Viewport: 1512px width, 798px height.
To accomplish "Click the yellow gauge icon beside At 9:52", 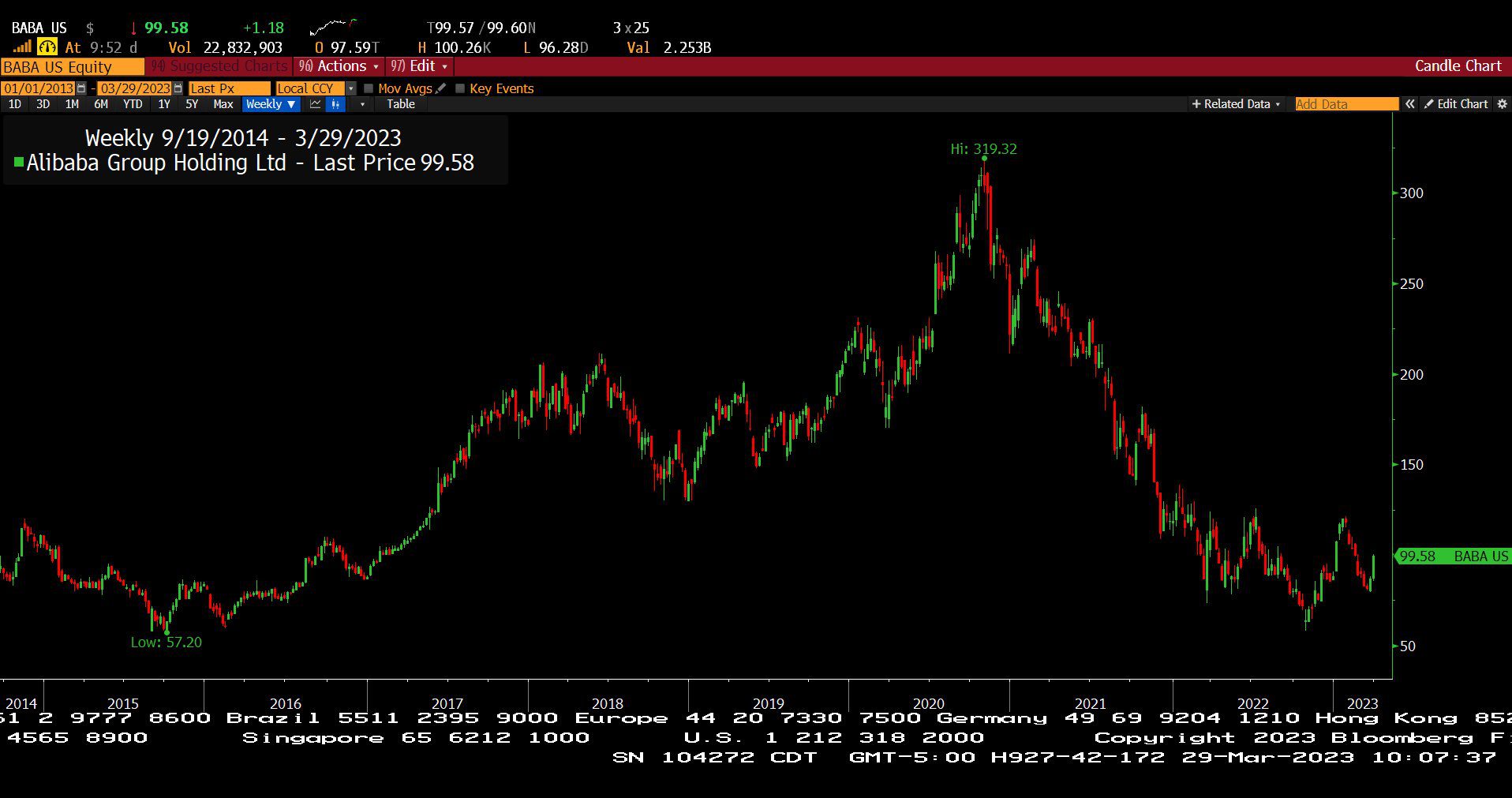I will click(47, 47).
